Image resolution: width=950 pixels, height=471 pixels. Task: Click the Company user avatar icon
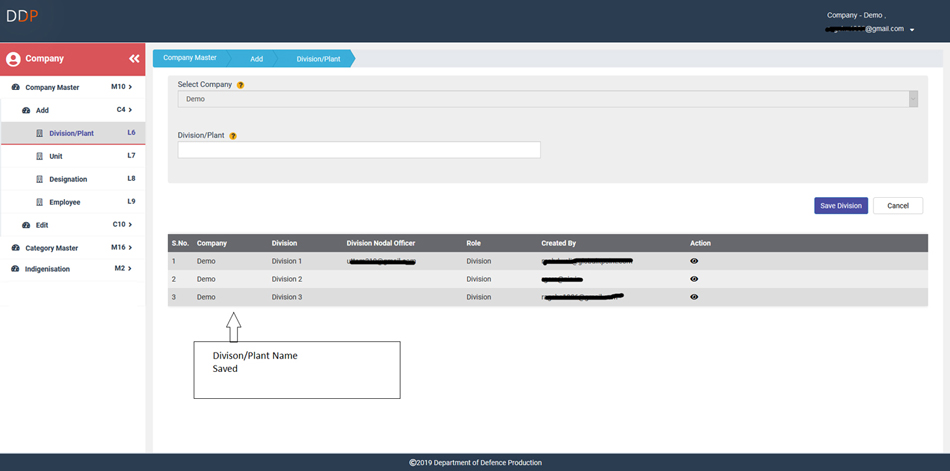(13, 59)
